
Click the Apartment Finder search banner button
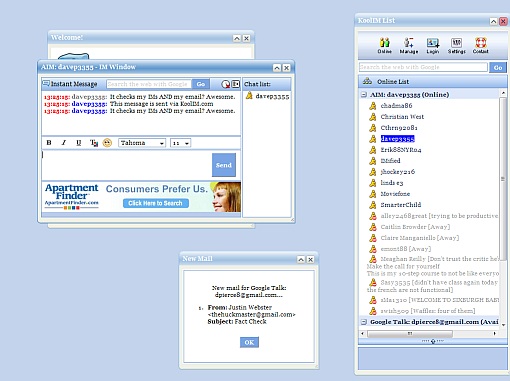156,203
